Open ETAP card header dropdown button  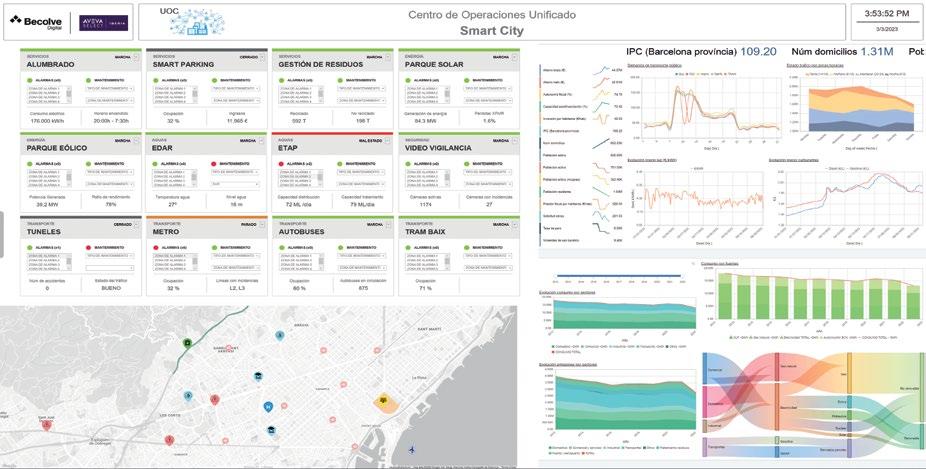point(389,141)
